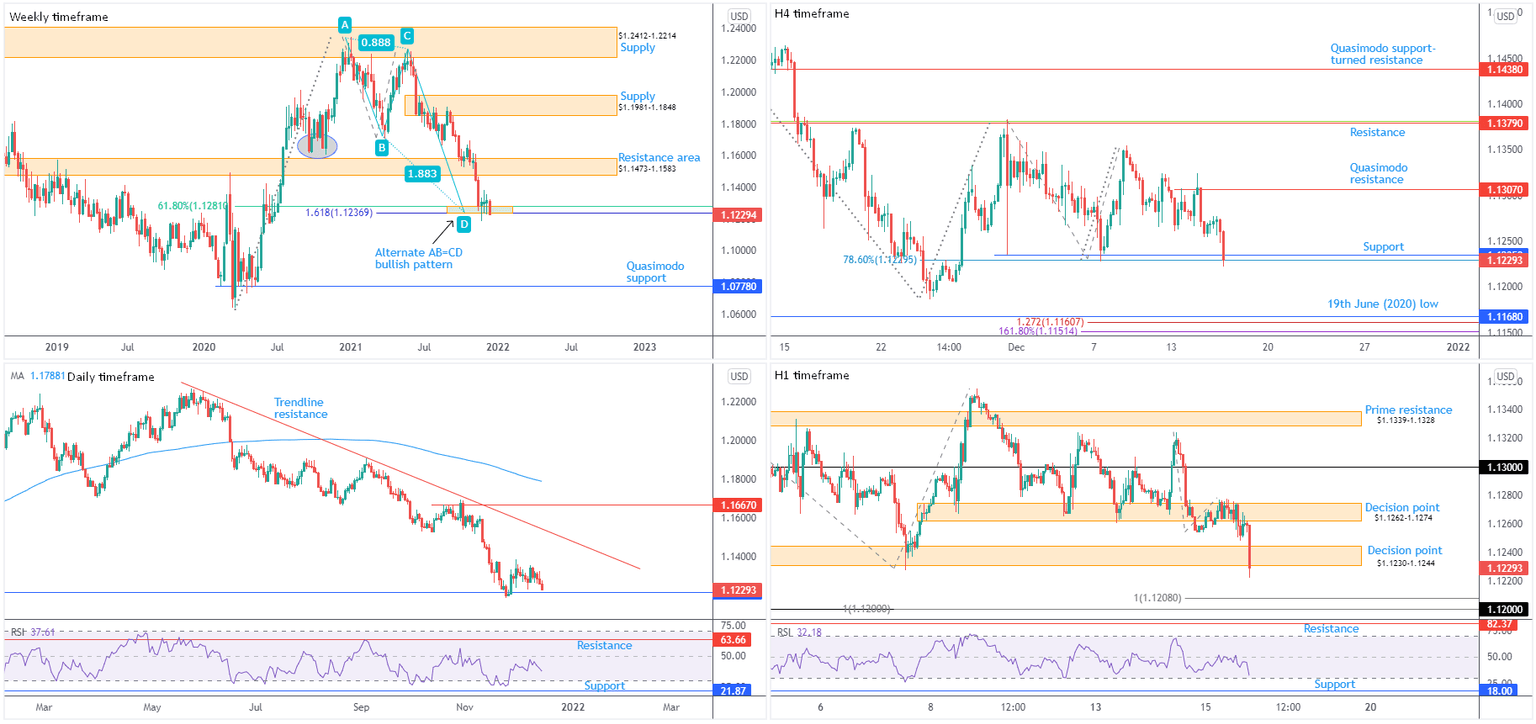
Task: Select the orange Prime resistance zone on H1
Action: coord(1065,418)
